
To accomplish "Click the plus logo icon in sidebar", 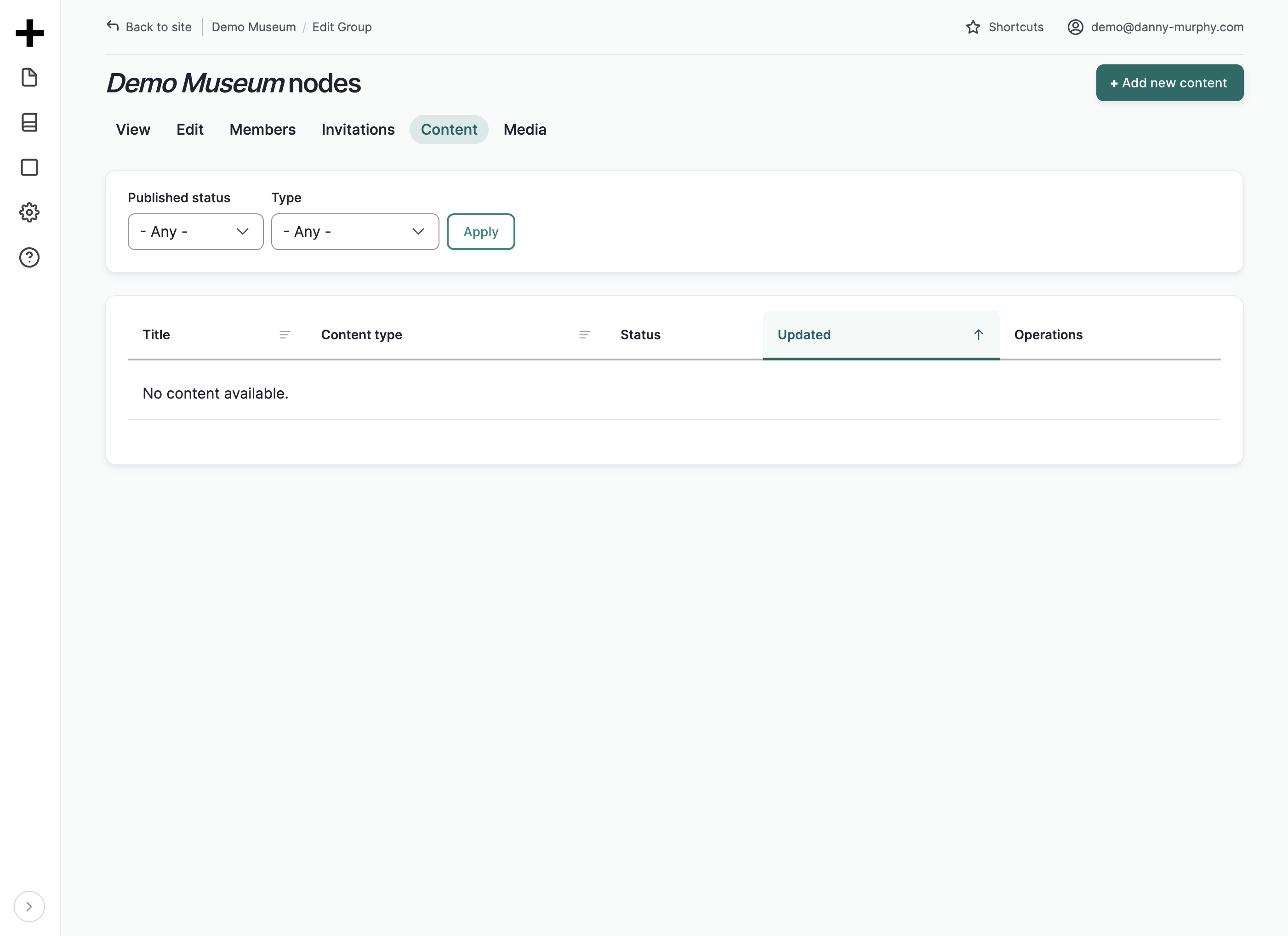I will click(x=29, y=33).
